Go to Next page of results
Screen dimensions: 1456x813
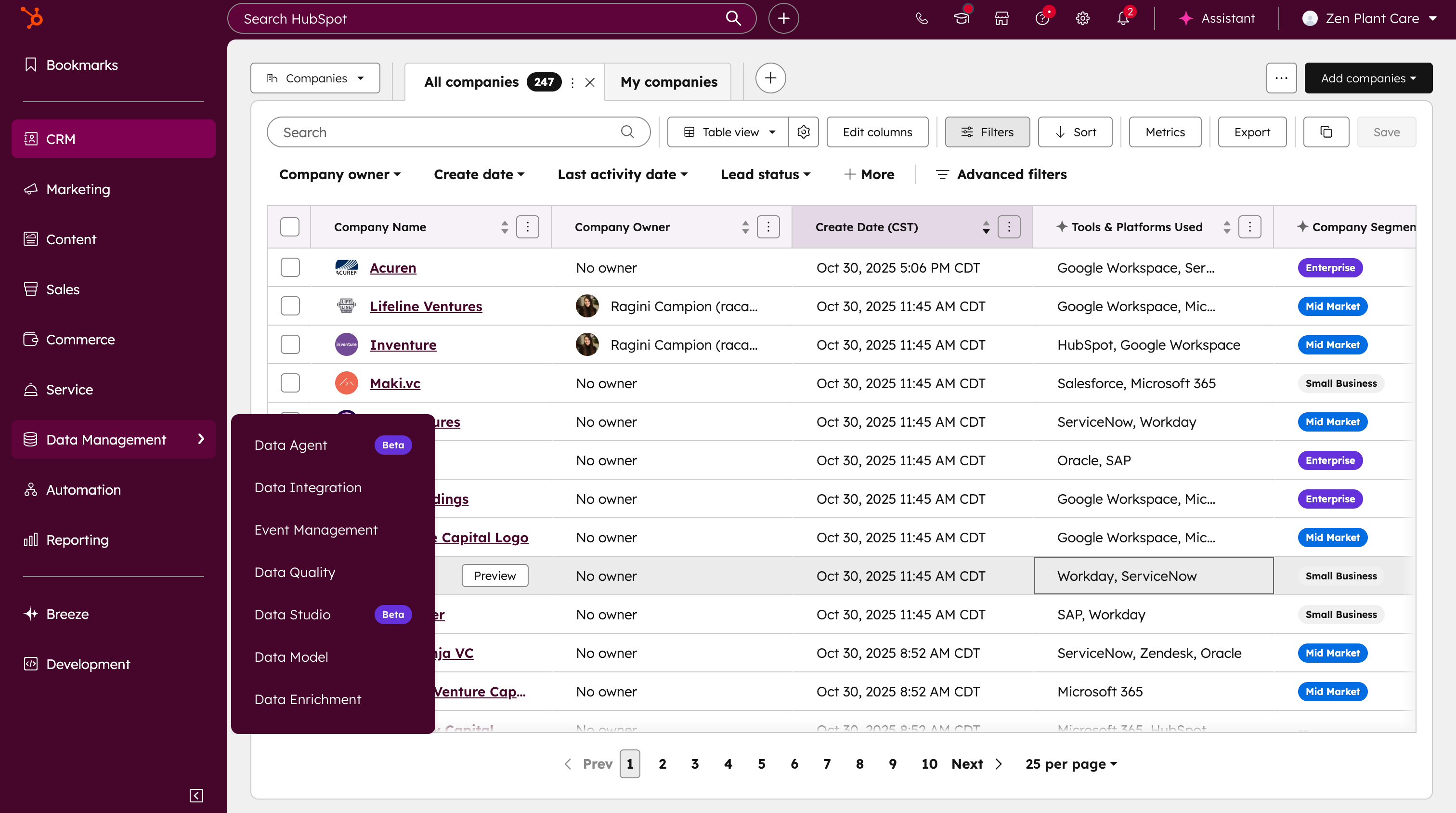[x=977, y=764]
